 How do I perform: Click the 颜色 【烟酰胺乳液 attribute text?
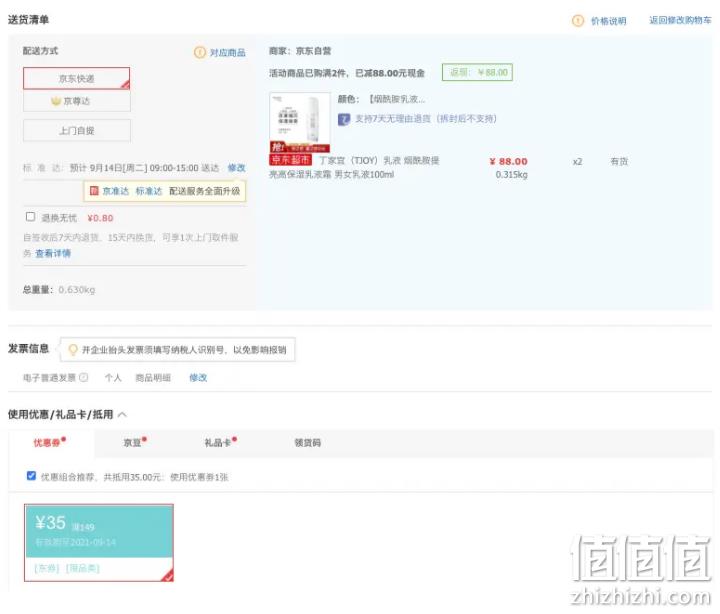tap(382, 99)
